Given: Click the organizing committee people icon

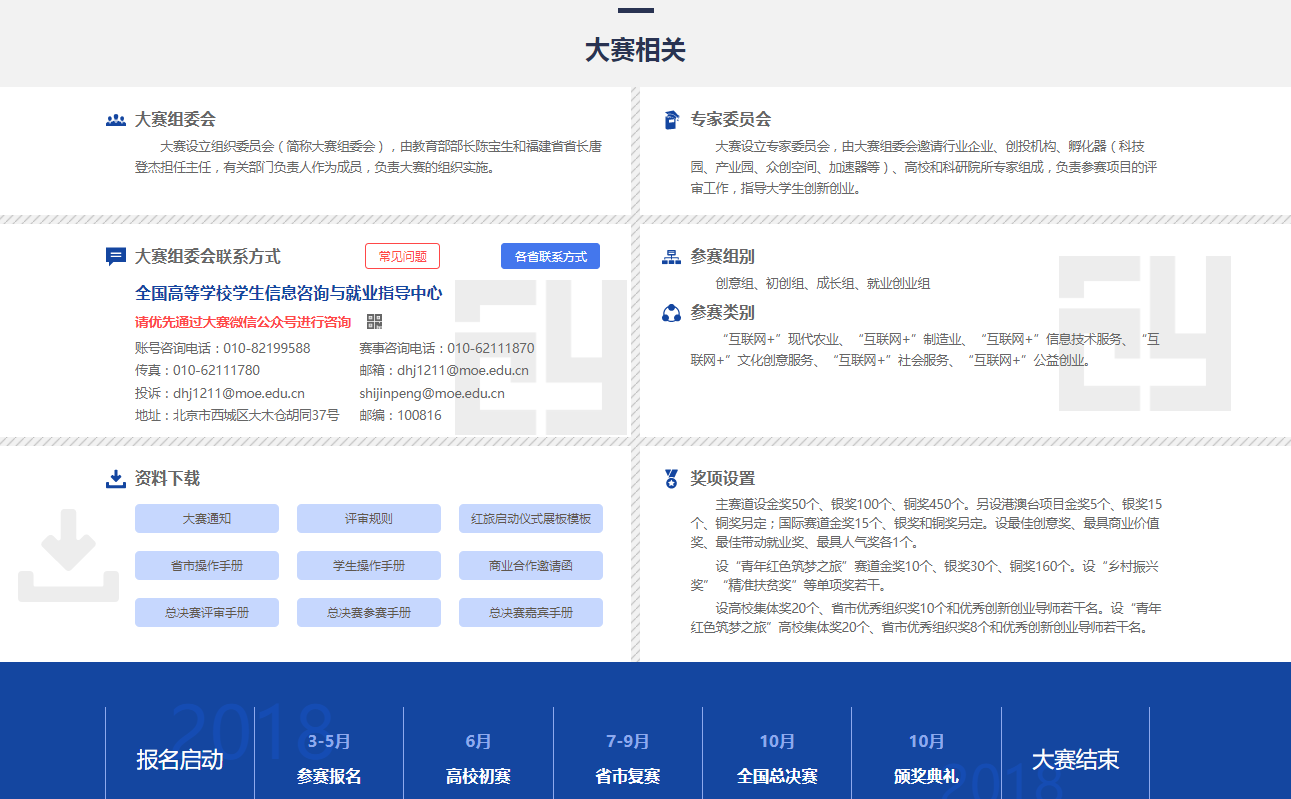Looking at the screenshot, I should click(116, 120).
